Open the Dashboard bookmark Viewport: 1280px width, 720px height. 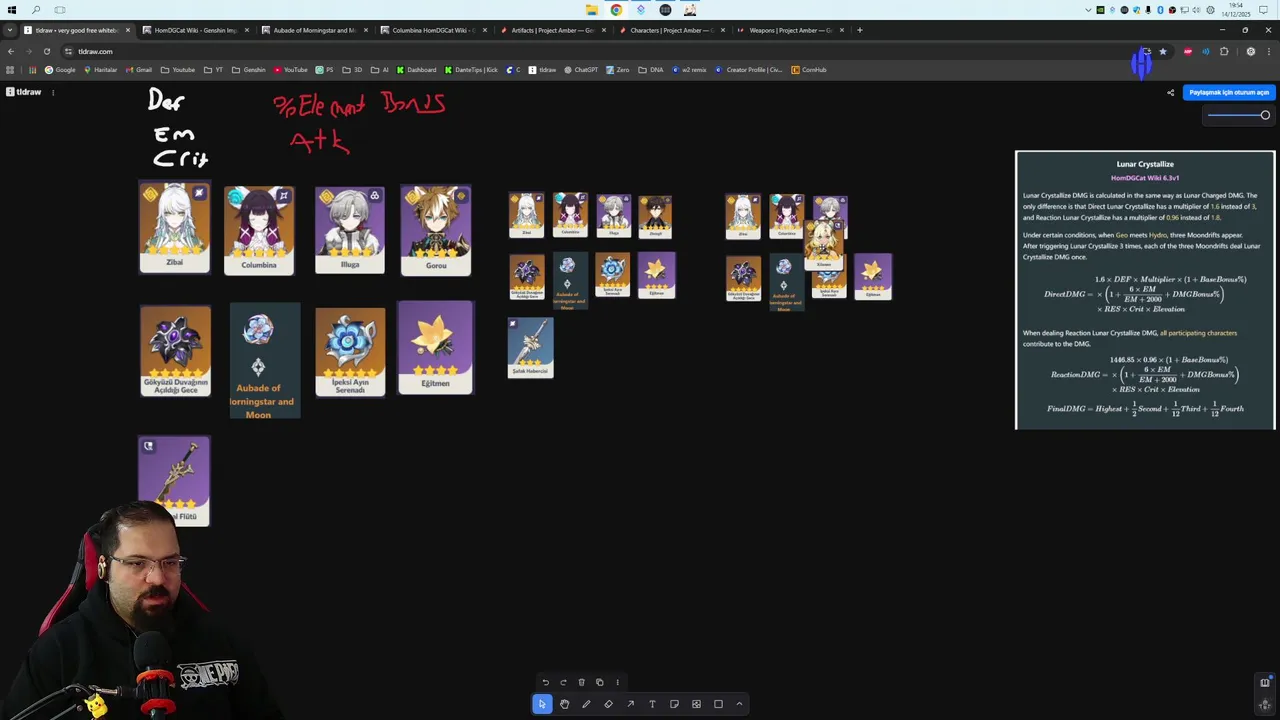point(416,70)
